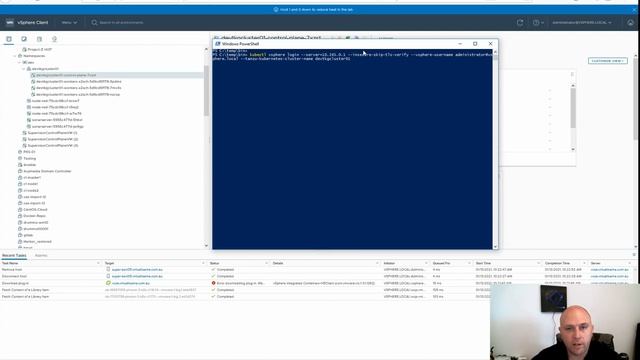
Task: Click the PowerShell window title bar icon
Action: tap(218, 44)
